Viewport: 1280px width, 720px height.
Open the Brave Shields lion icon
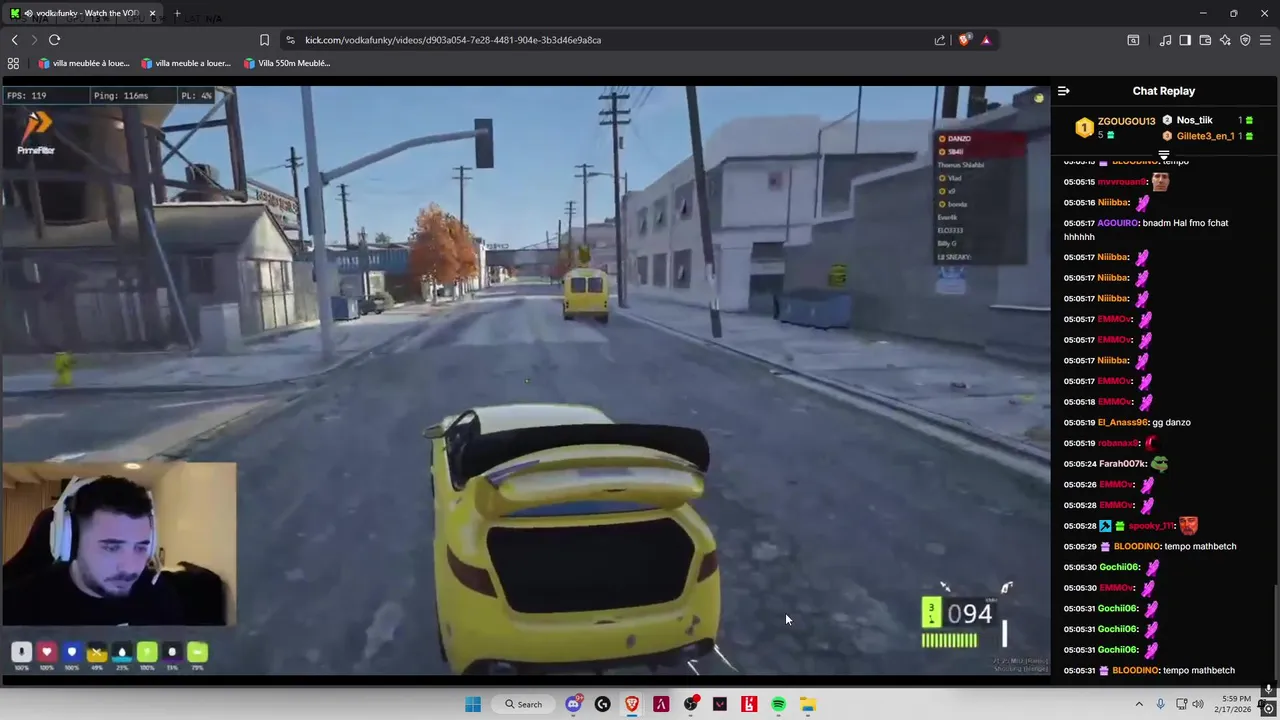964,40
